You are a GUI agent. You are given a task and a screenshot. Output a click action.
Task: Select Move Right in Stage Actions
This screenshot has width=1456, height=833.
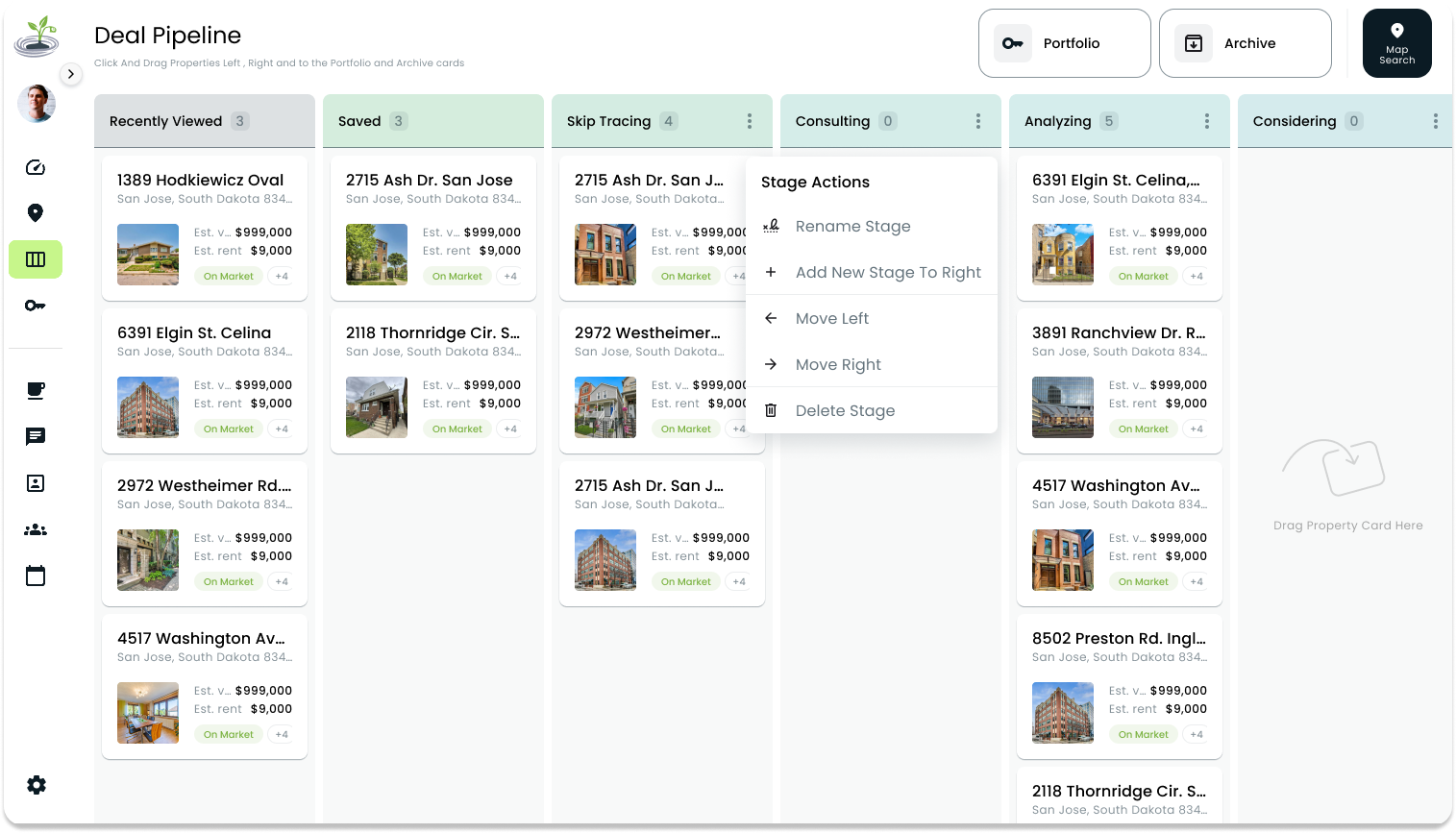click(x=872, y=365)
